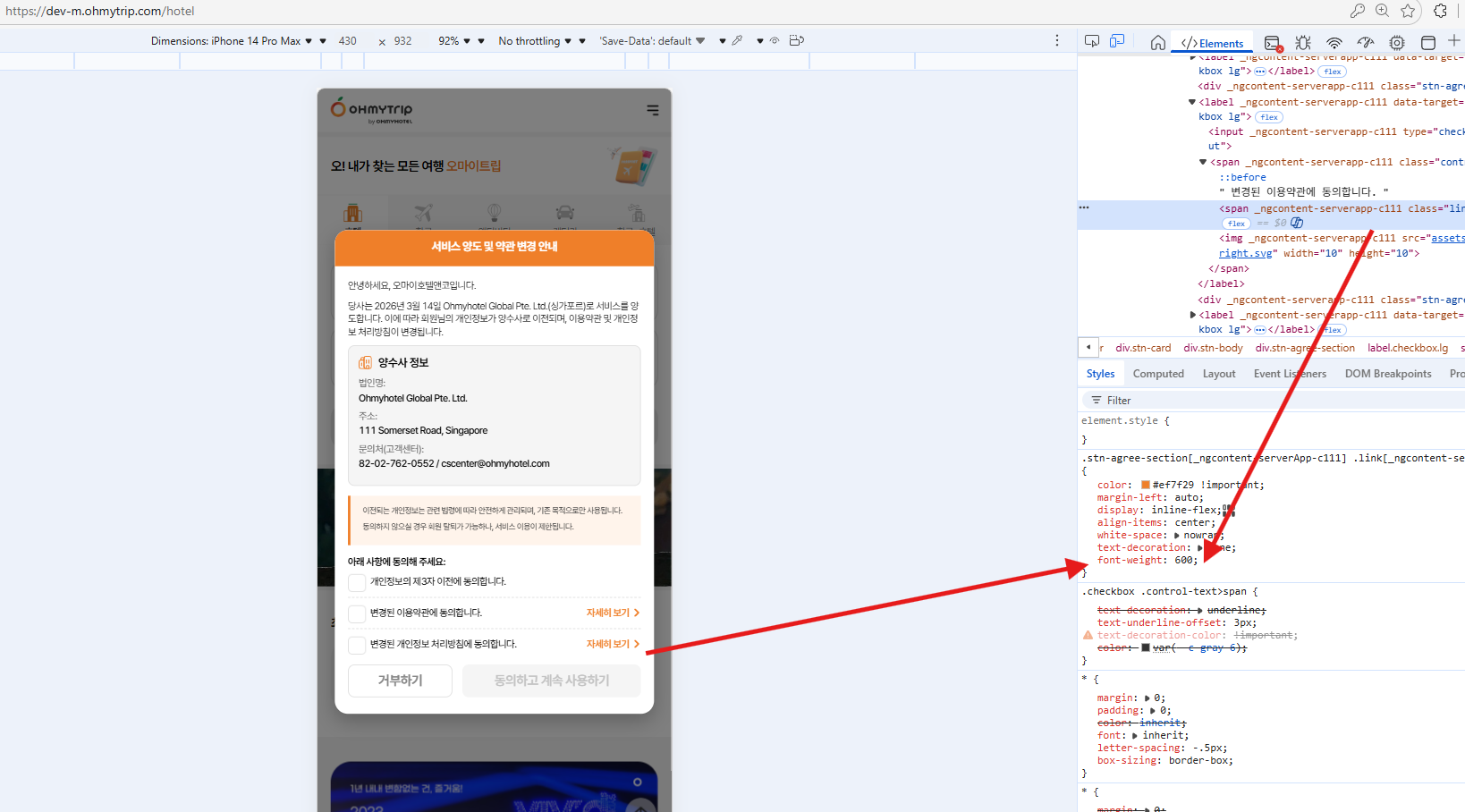1465x812 pixels.
Task: Click the ellipsis on the selected DOM row
Action: (1084, 207)
